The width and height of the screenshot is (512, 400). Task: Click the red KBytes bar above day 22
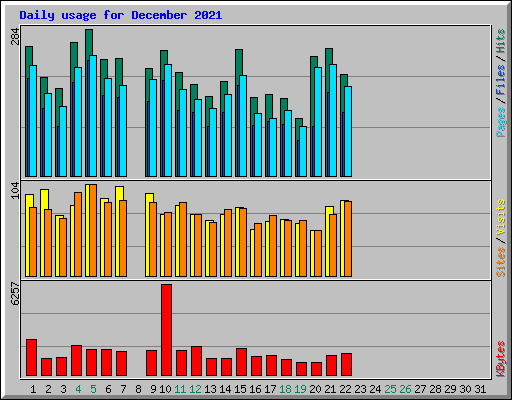(346, 364)
